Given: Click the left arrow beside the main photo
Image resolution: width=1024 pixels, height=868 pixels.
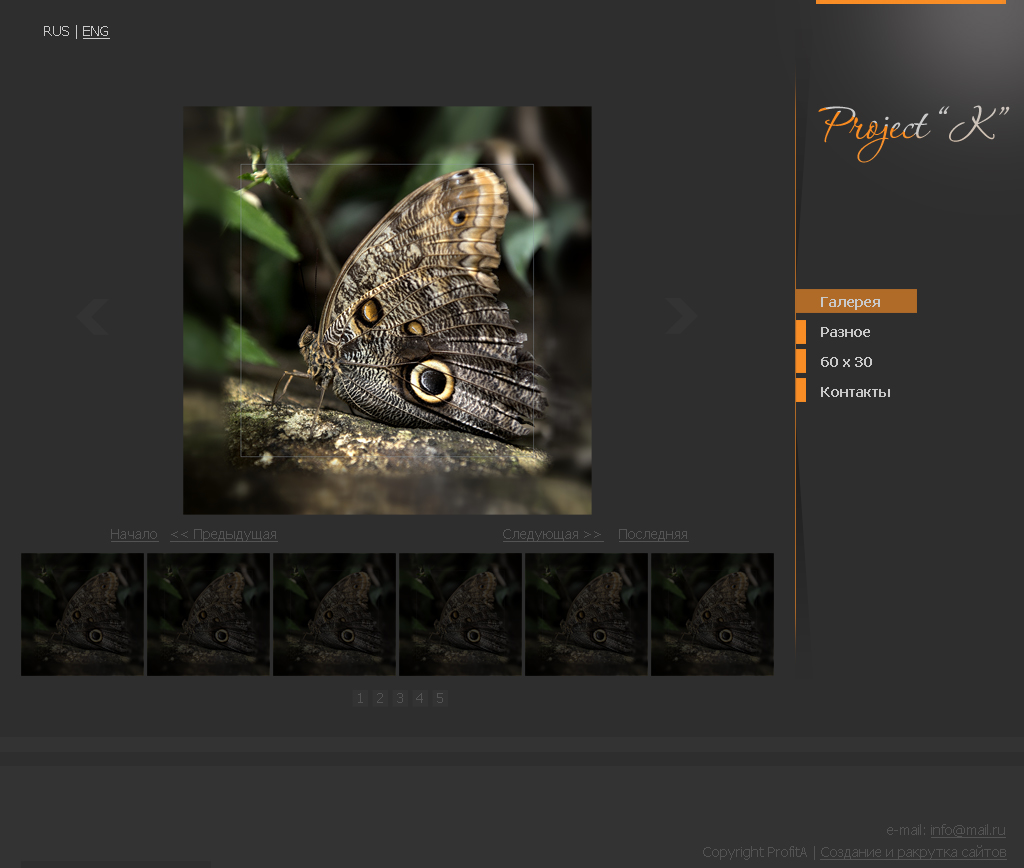Looking at the screenshot, I should [x=92, y=317].
